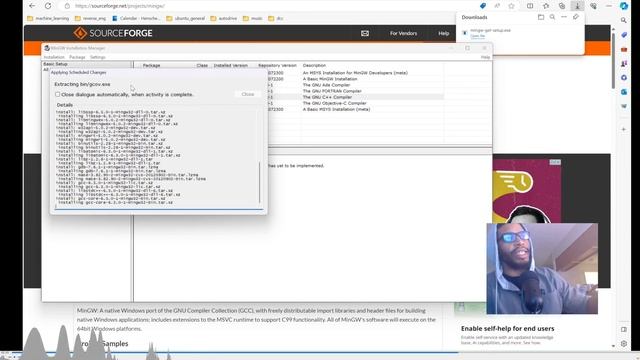Open the Calendar bookmark
The image size is (640, 360).
click(137, 18)
